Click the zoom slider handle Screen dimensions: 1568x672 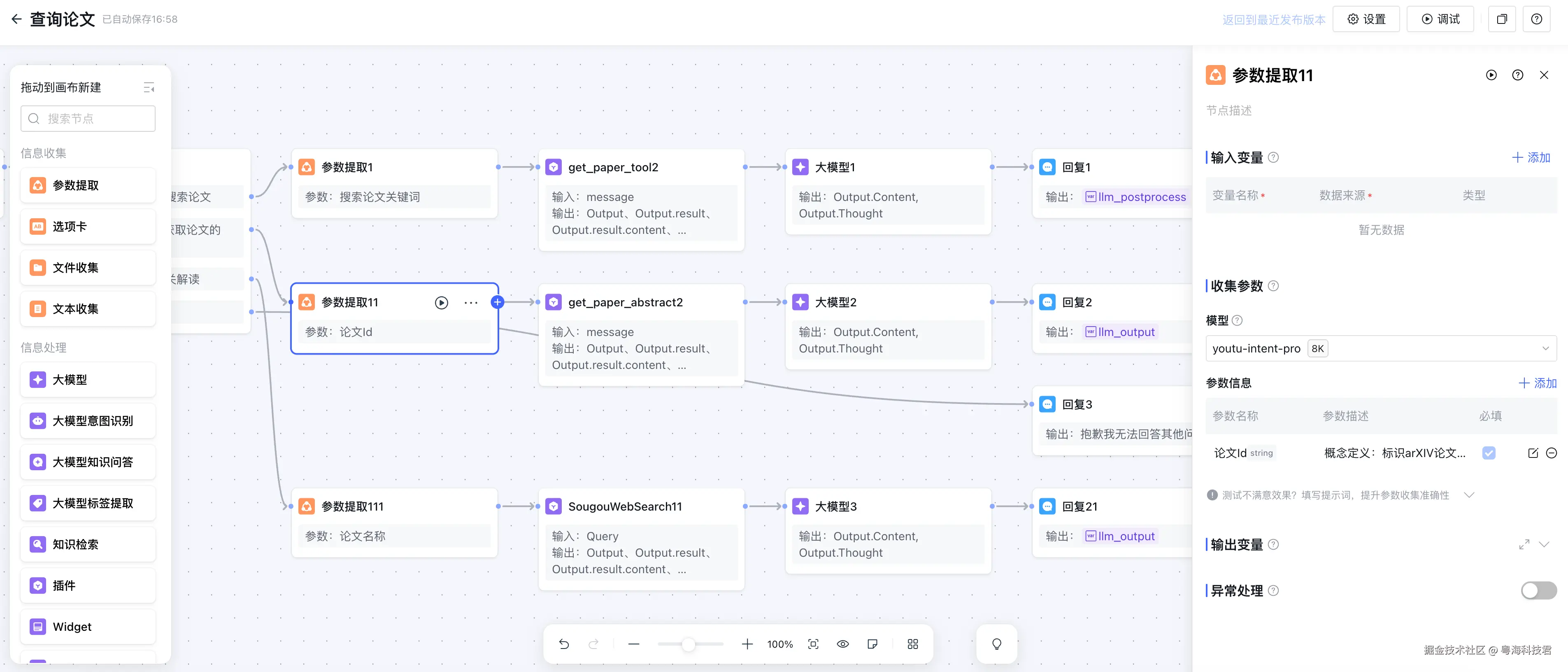(688, 644)
